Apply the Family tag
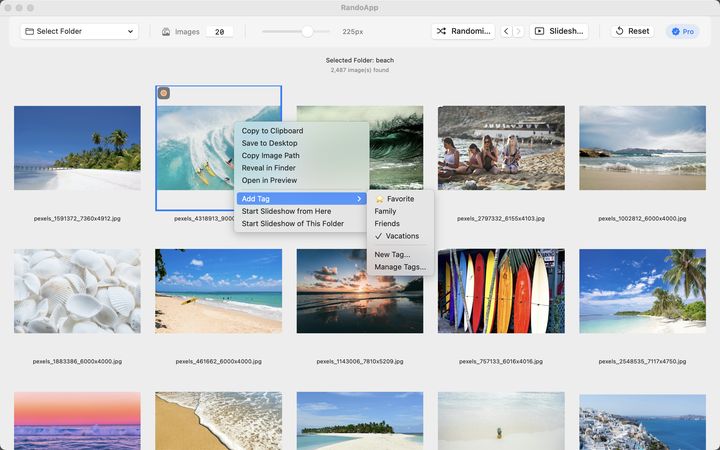Viewport: 720px width, 450px height. [385, 211]
